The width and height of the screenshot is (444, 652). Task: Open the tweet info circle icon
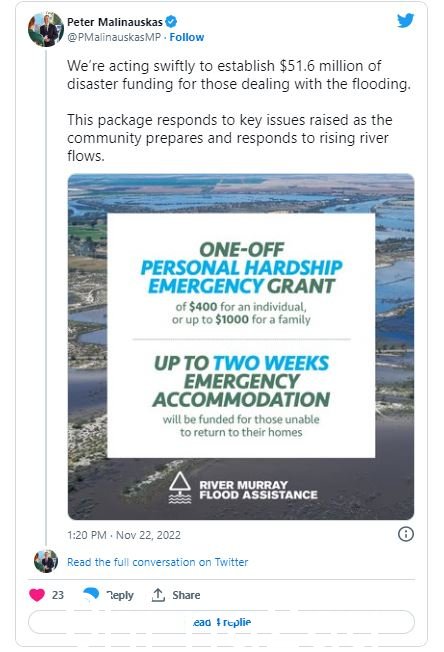pos(406,534)
